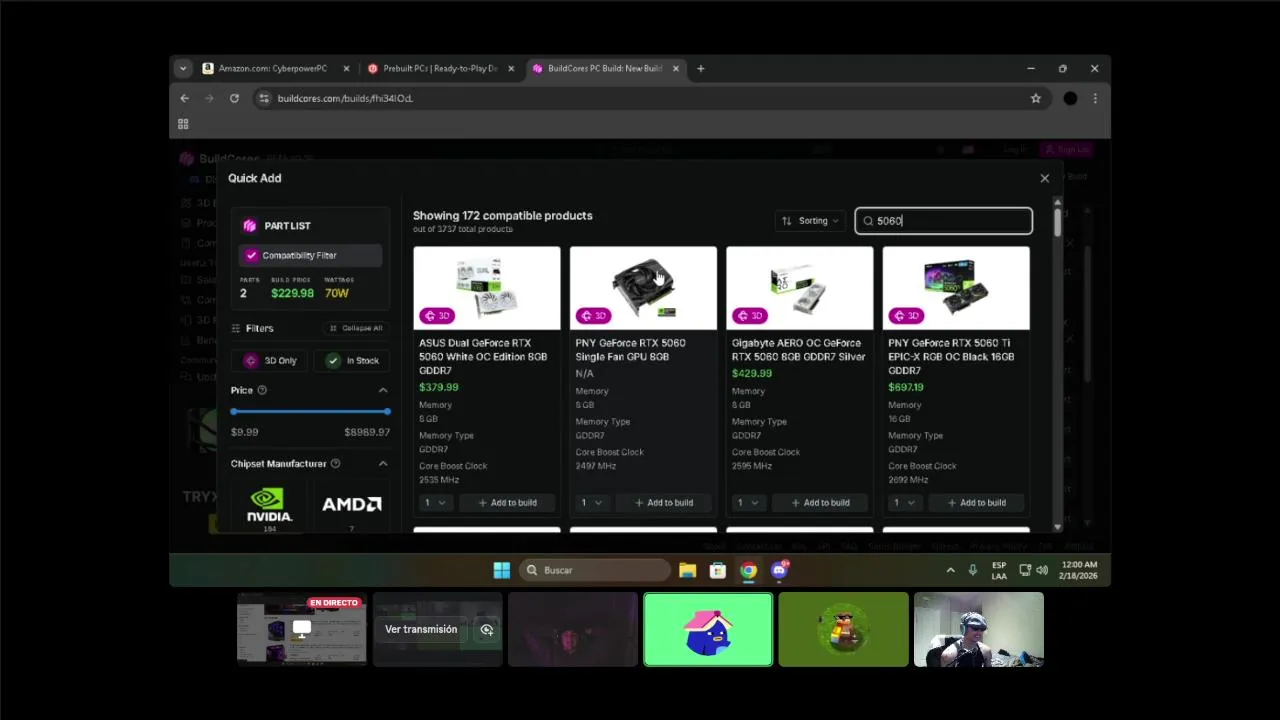Select AMD chipset manufacturer

351,505
